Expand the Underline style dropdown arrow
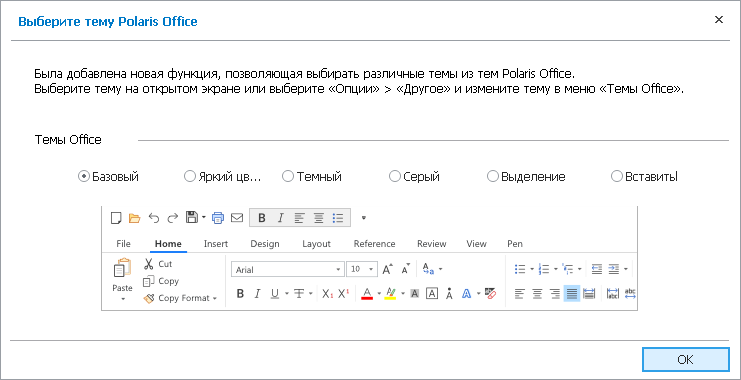741x380 pixels. tap(287, 294)
